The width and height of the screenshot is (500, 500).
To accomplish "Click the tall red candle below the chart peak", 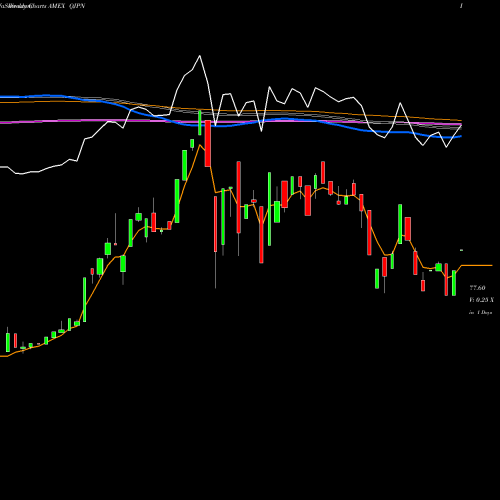I will point(208,144).
